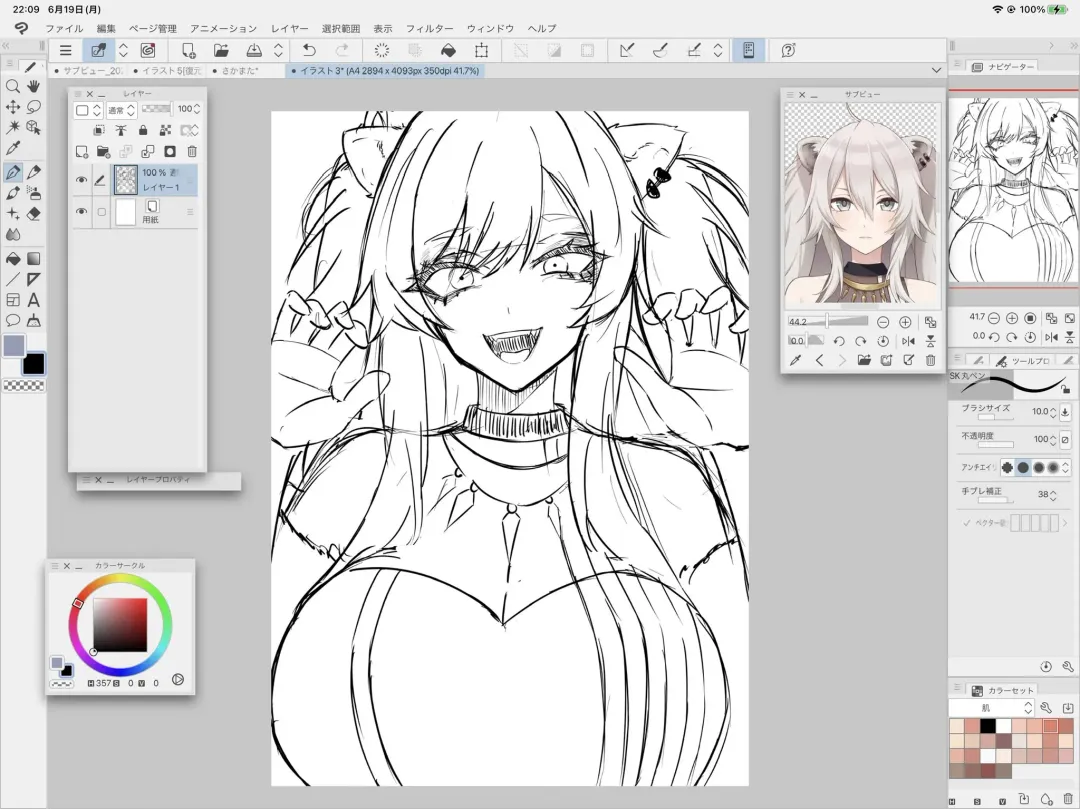This screenshot has width=1080, height=809.
Task: Open the フィルター menu
Action: click(429, 29)
